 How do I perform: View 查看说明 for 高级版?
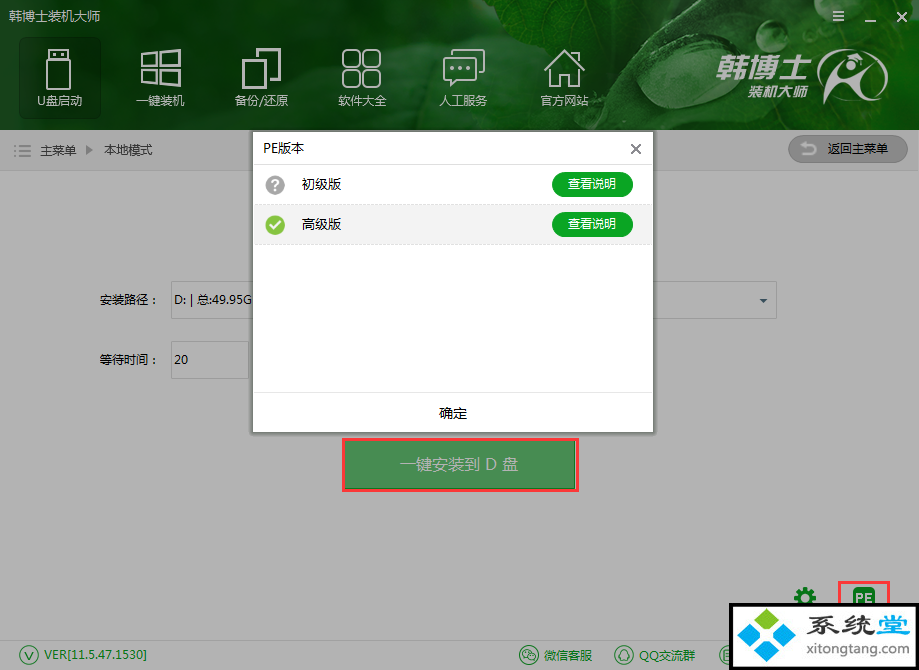point(592,225)
